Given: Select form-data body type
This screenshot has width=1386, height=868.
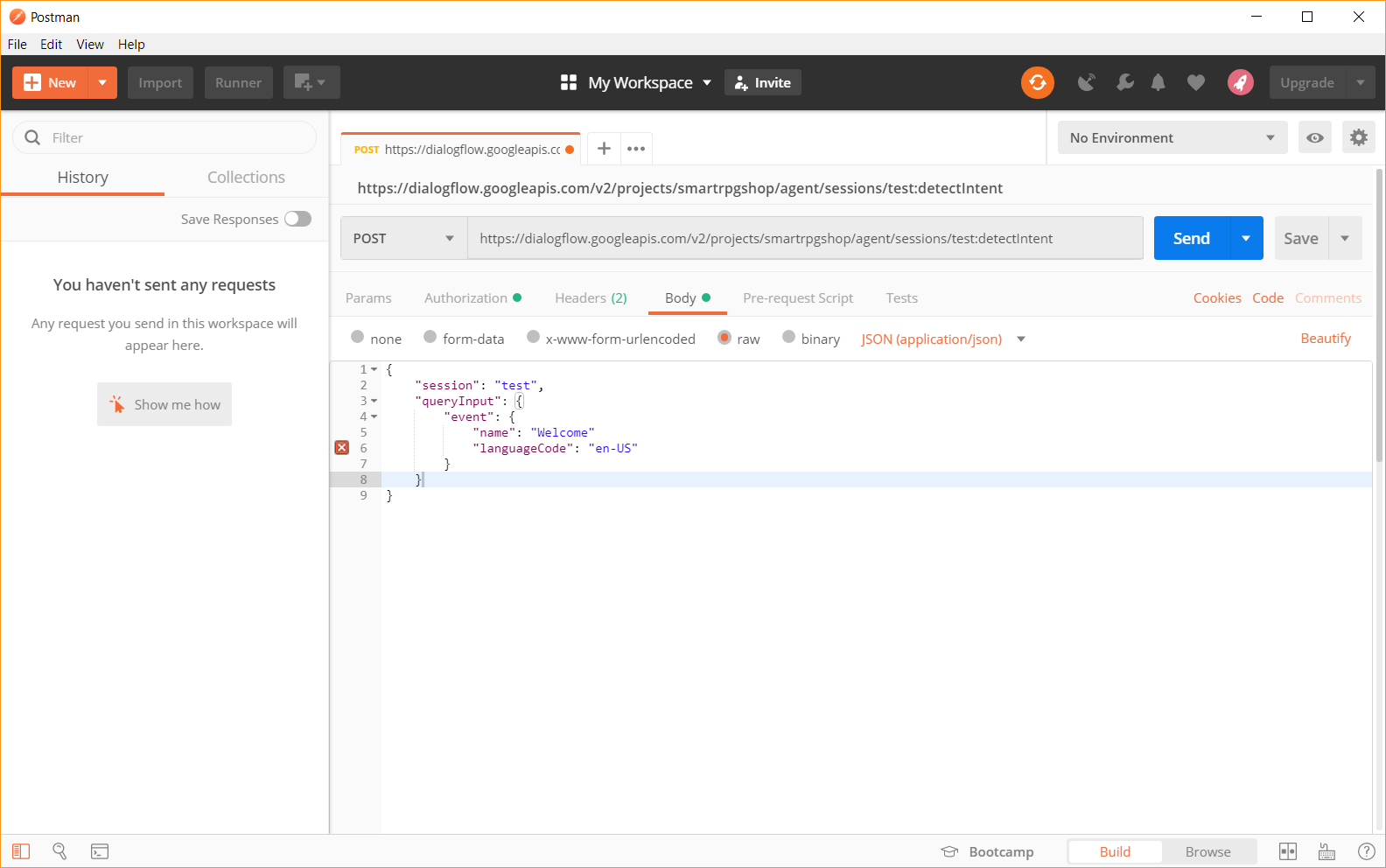Looking at the screenshot, I should (430, 337).
